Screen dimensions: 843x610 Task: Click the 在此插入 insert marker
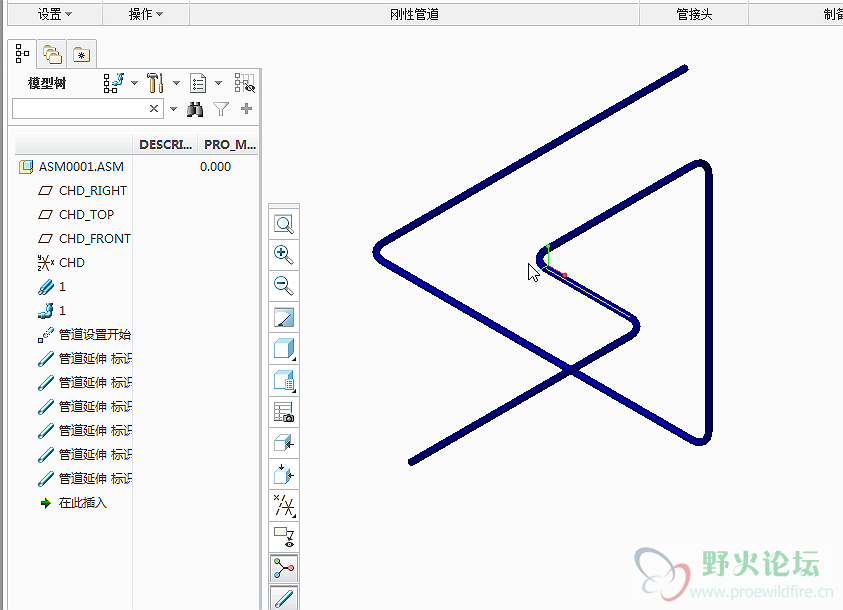tap(82, 503)
